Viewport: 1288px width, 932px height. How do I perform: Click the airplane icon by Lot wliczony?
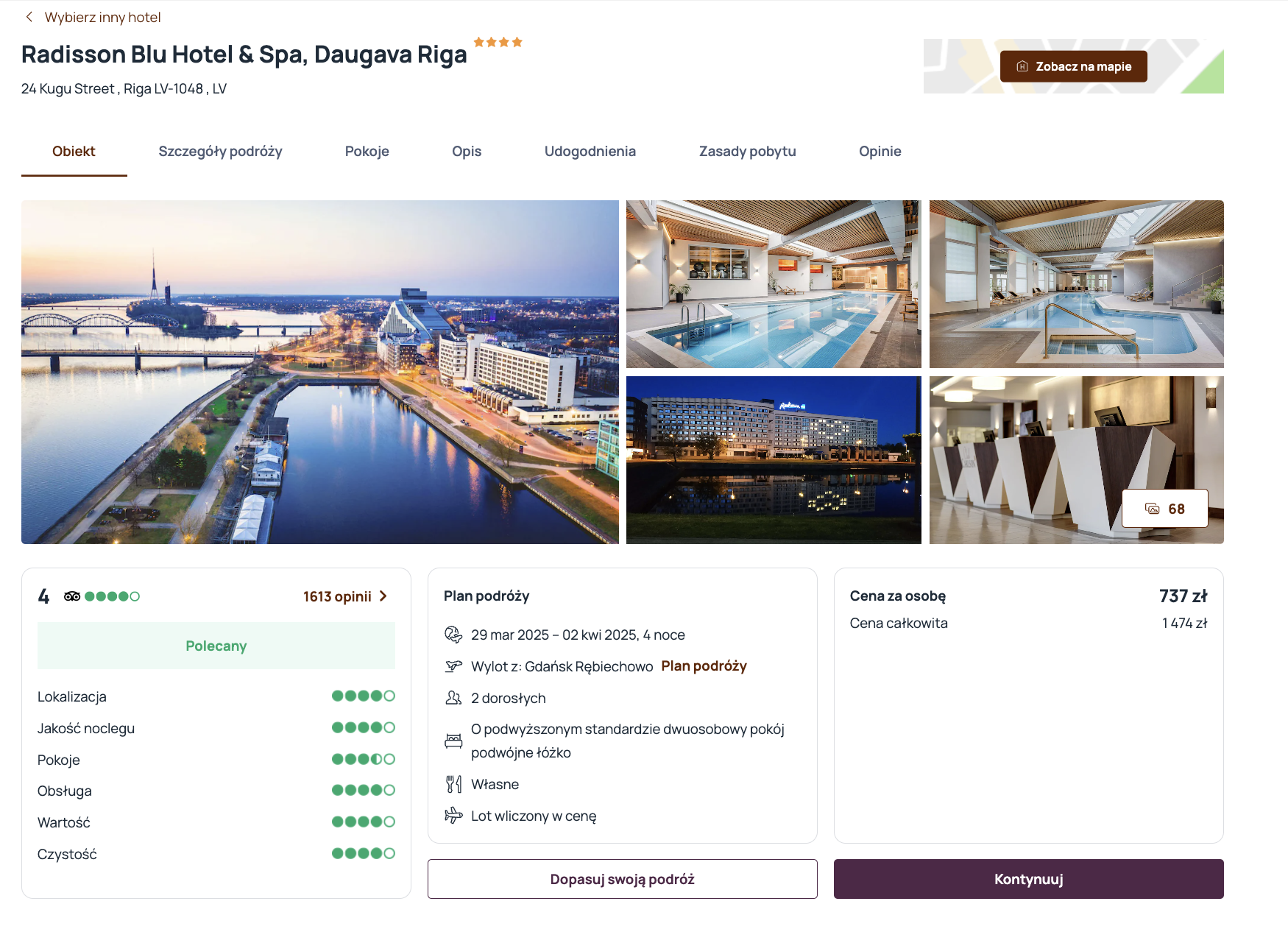click(x=453, y=816)
